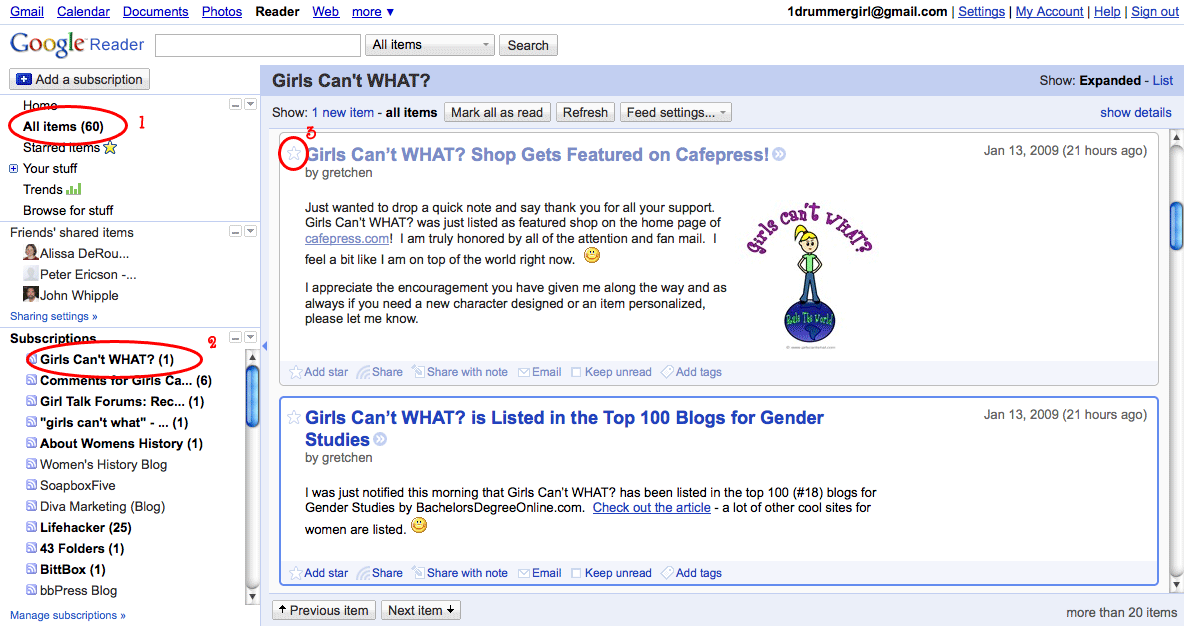Click the Women's History Blog feed icon
The width and height of the screenshot is (1184, 626).
[32, 464]
